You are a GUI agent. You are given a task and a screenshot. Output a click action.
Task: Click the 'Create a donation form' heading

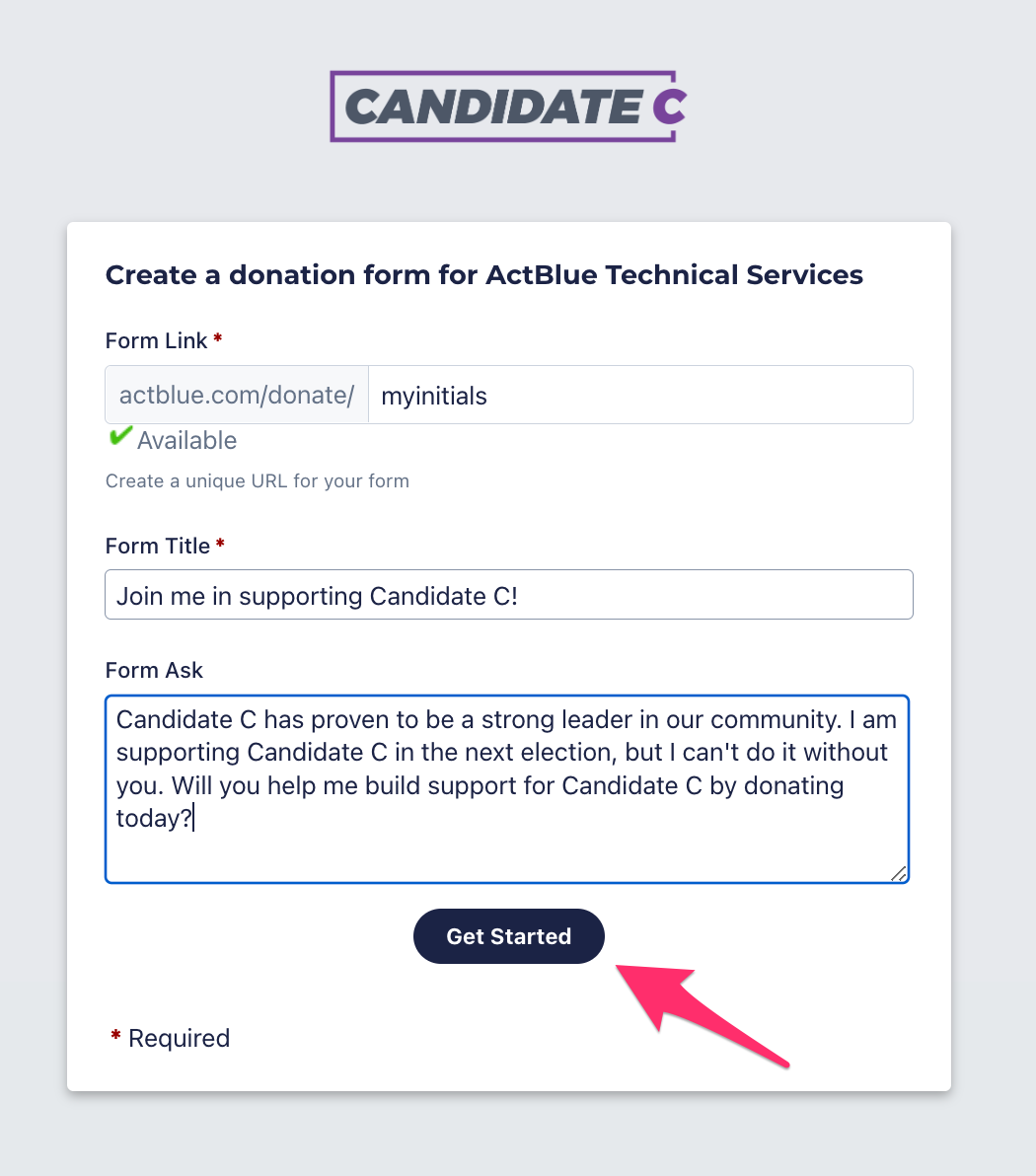(x=483, y=275)
